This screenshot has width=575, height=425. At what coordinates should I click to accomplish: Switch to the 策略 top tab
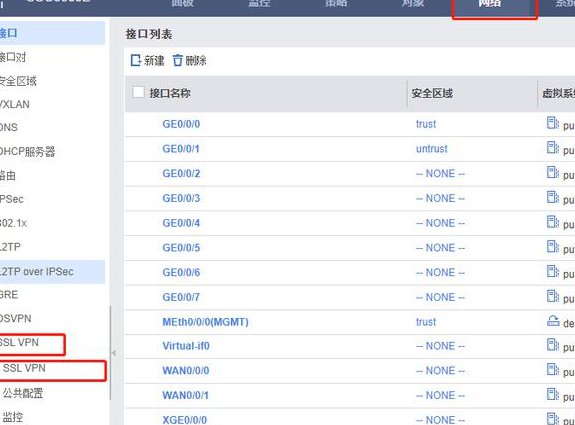click(336, 3)
